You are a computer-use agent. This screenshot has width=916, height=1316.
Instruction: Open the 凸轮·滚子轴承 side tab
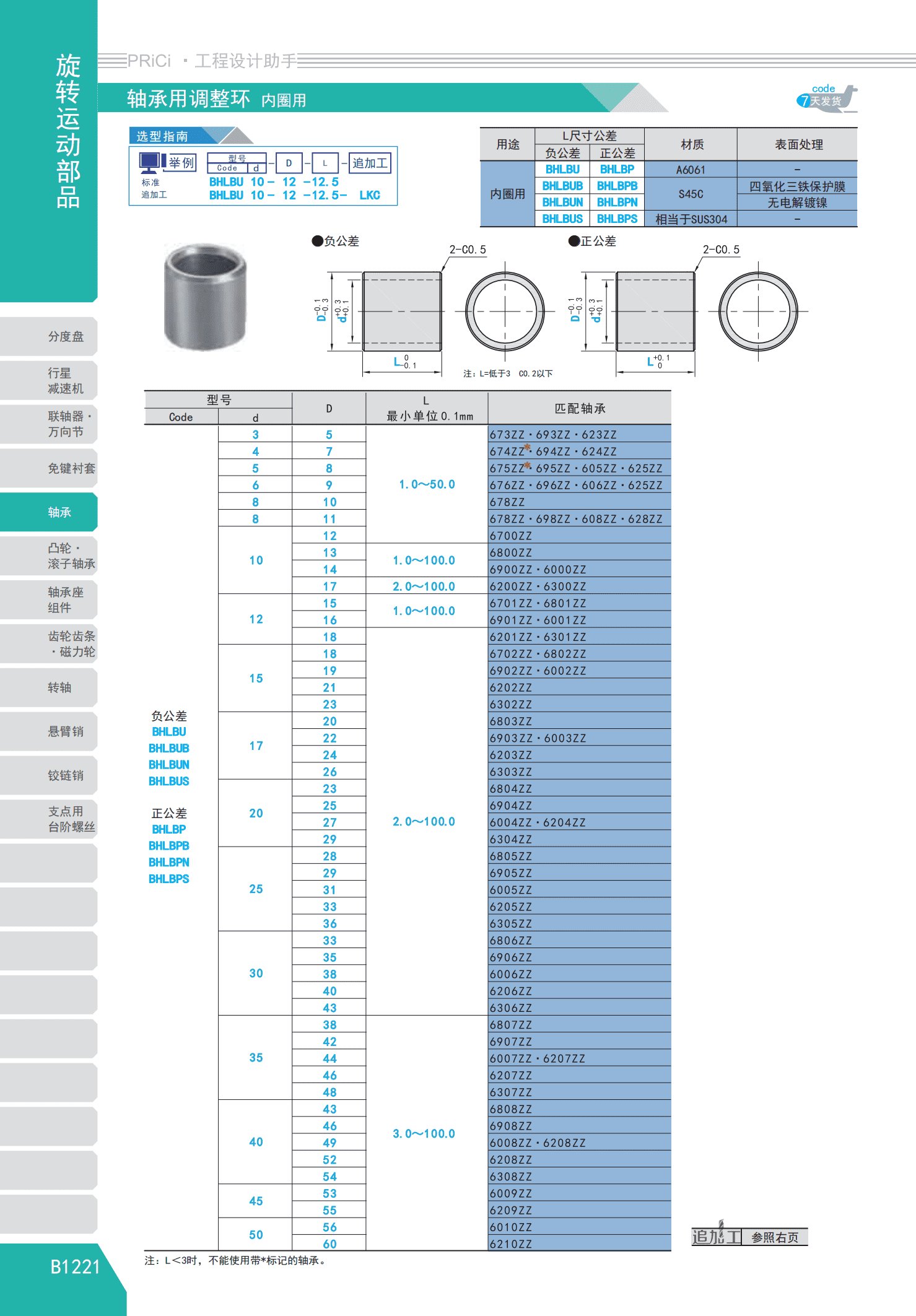pyautogui.click(x=49, y=556)
